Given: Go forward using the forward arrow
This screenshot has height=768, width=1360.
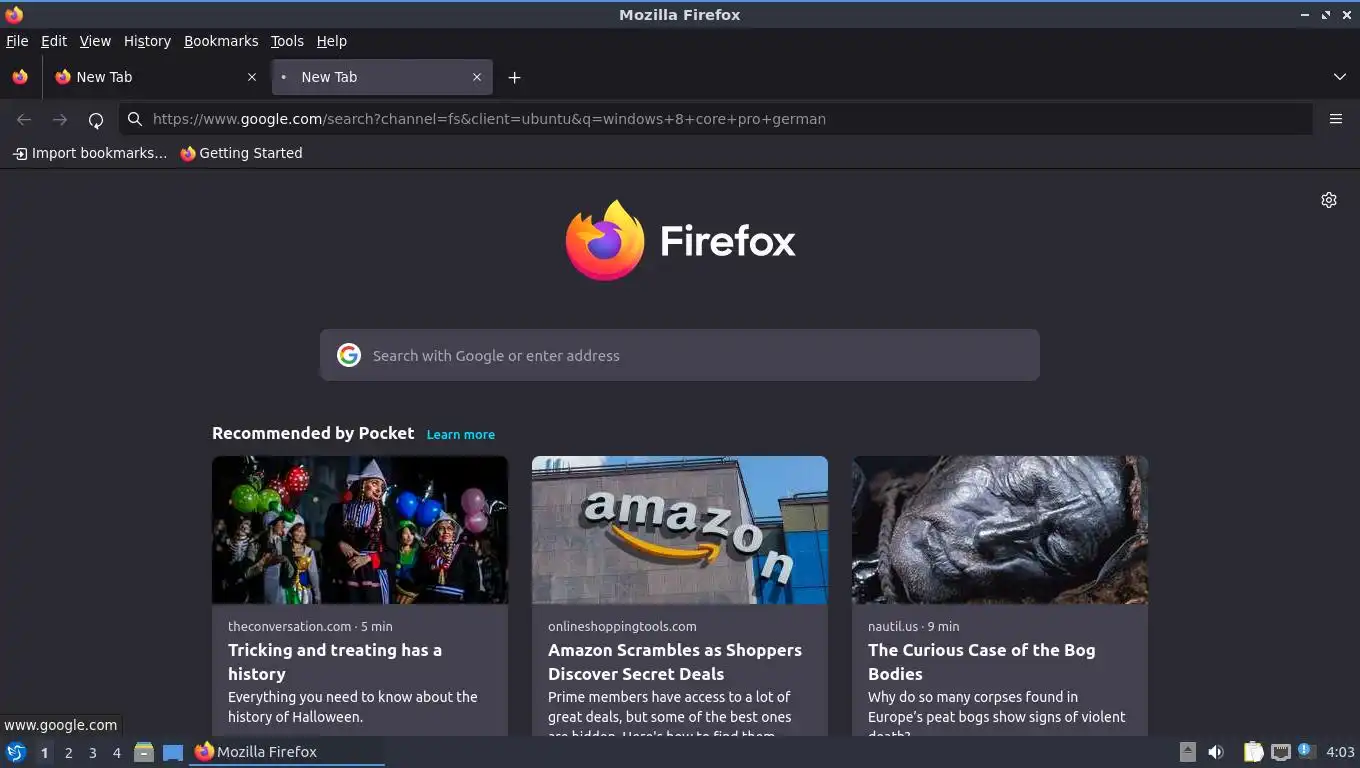Looking at the screenshot, I should point(60,120).
